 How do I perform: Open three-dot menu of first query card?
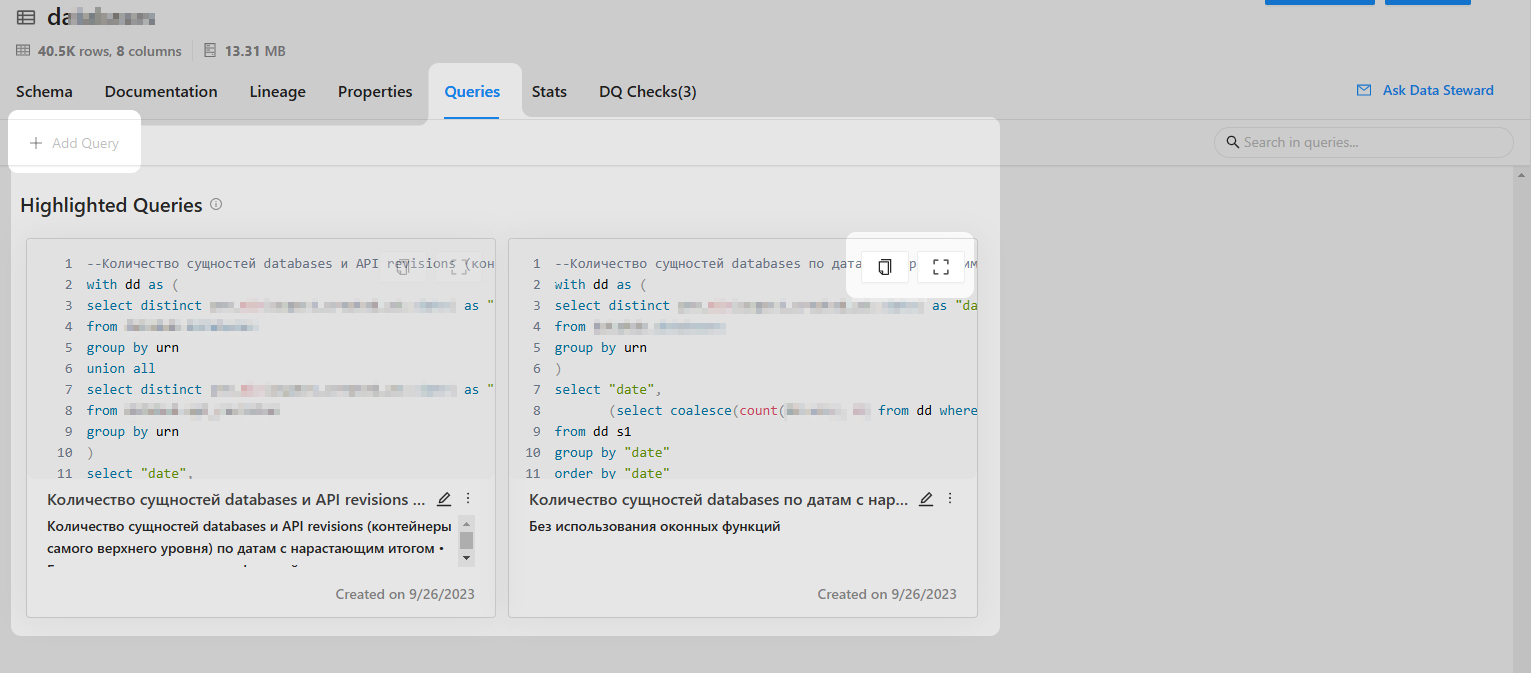pyautogui.click(x=468, y=499)
